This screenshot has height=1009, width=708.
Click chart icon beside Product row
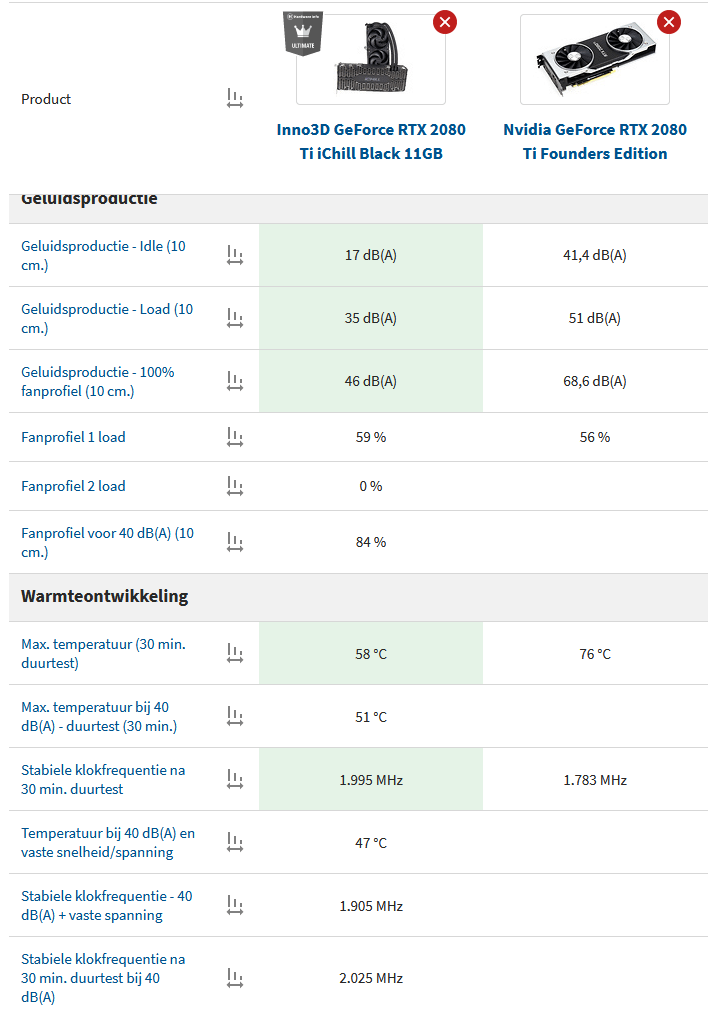[235, 99]
